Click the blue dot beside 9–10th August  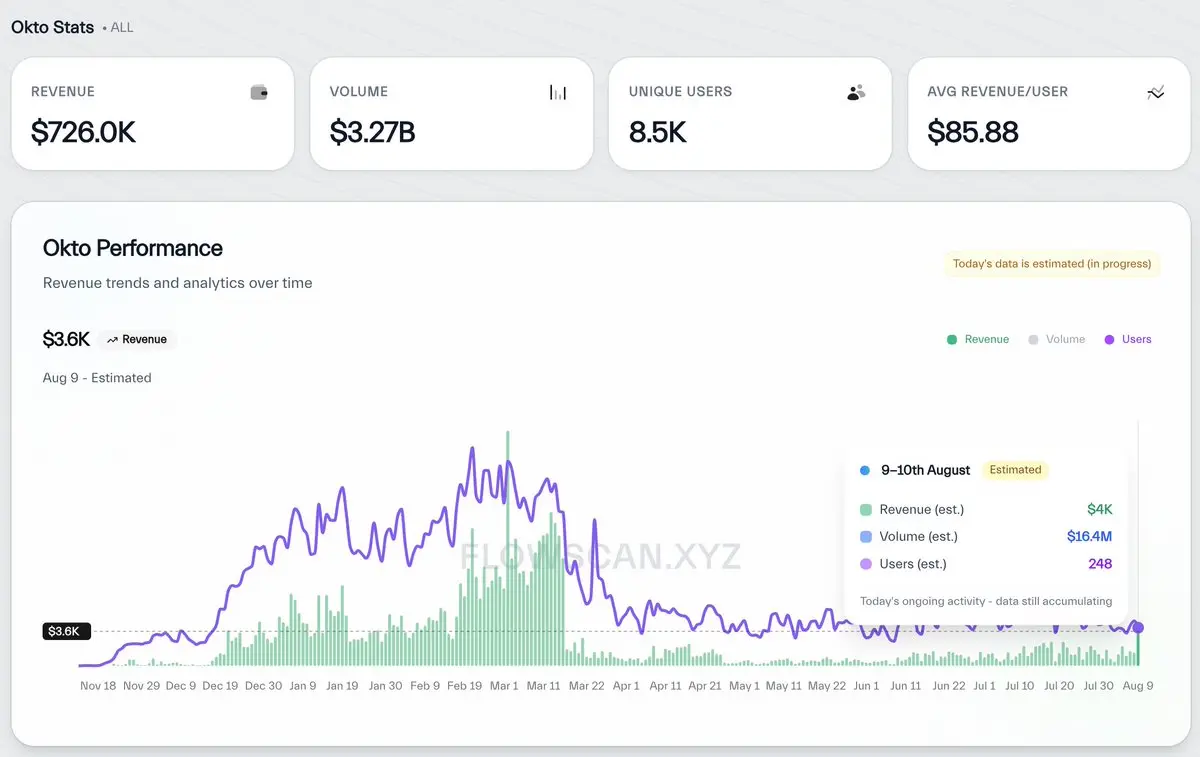(x=865, y=470)
